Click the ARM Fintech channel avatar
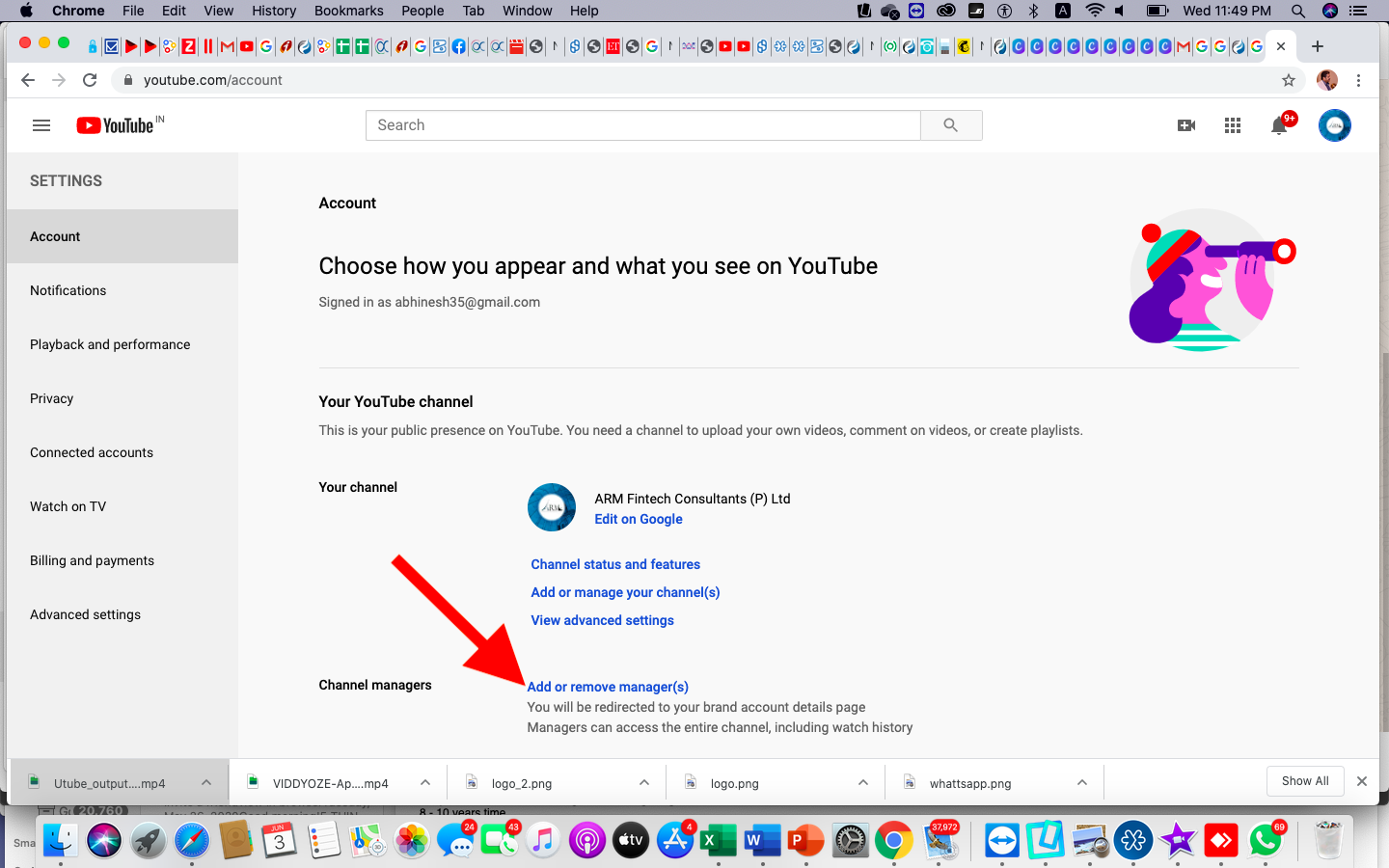 552,507
